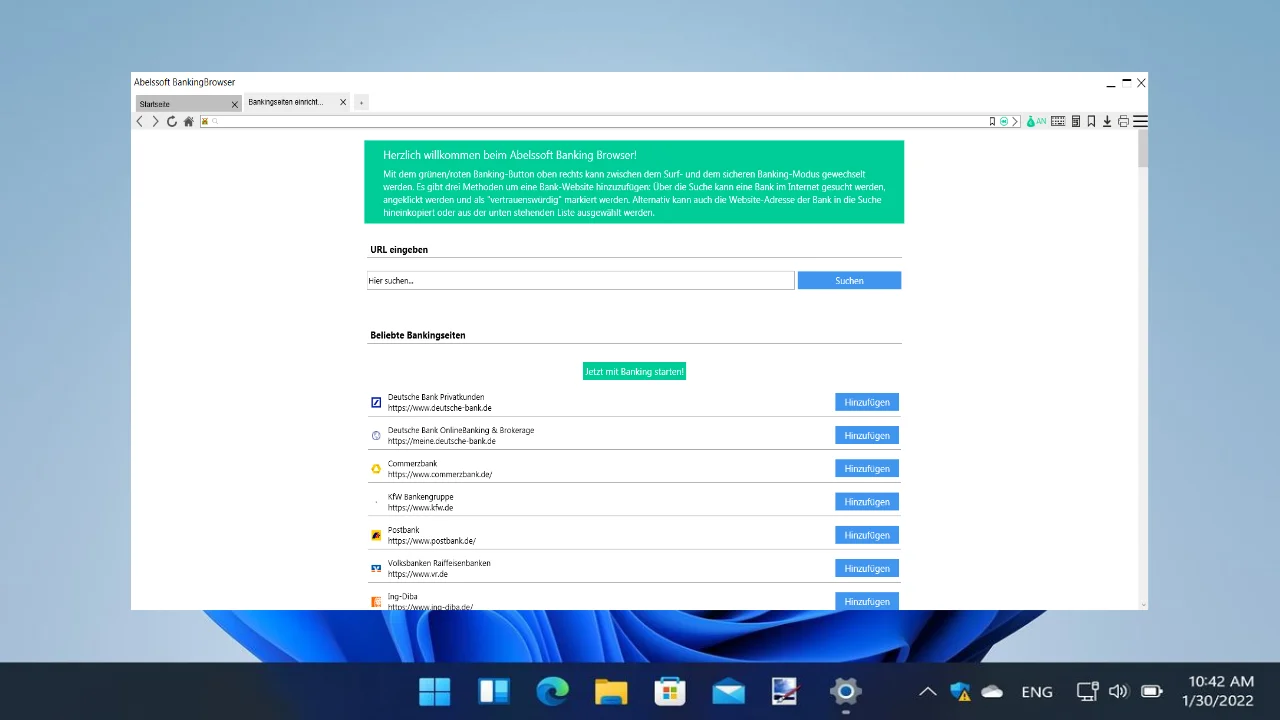Image resolution: width=1280 pixels, height=720 pixels.
Task: Click 'Jetzt mit Banking starten!' button
Action: [x=634, y=372]
